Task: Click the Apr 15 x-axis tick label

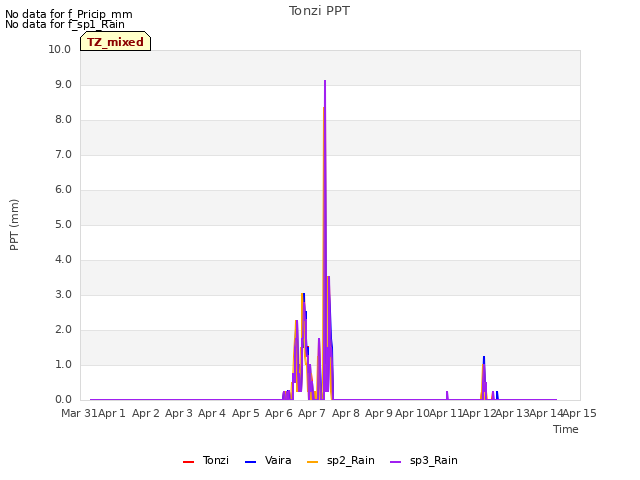Action: pyautogui.click(x=580, y=413)
